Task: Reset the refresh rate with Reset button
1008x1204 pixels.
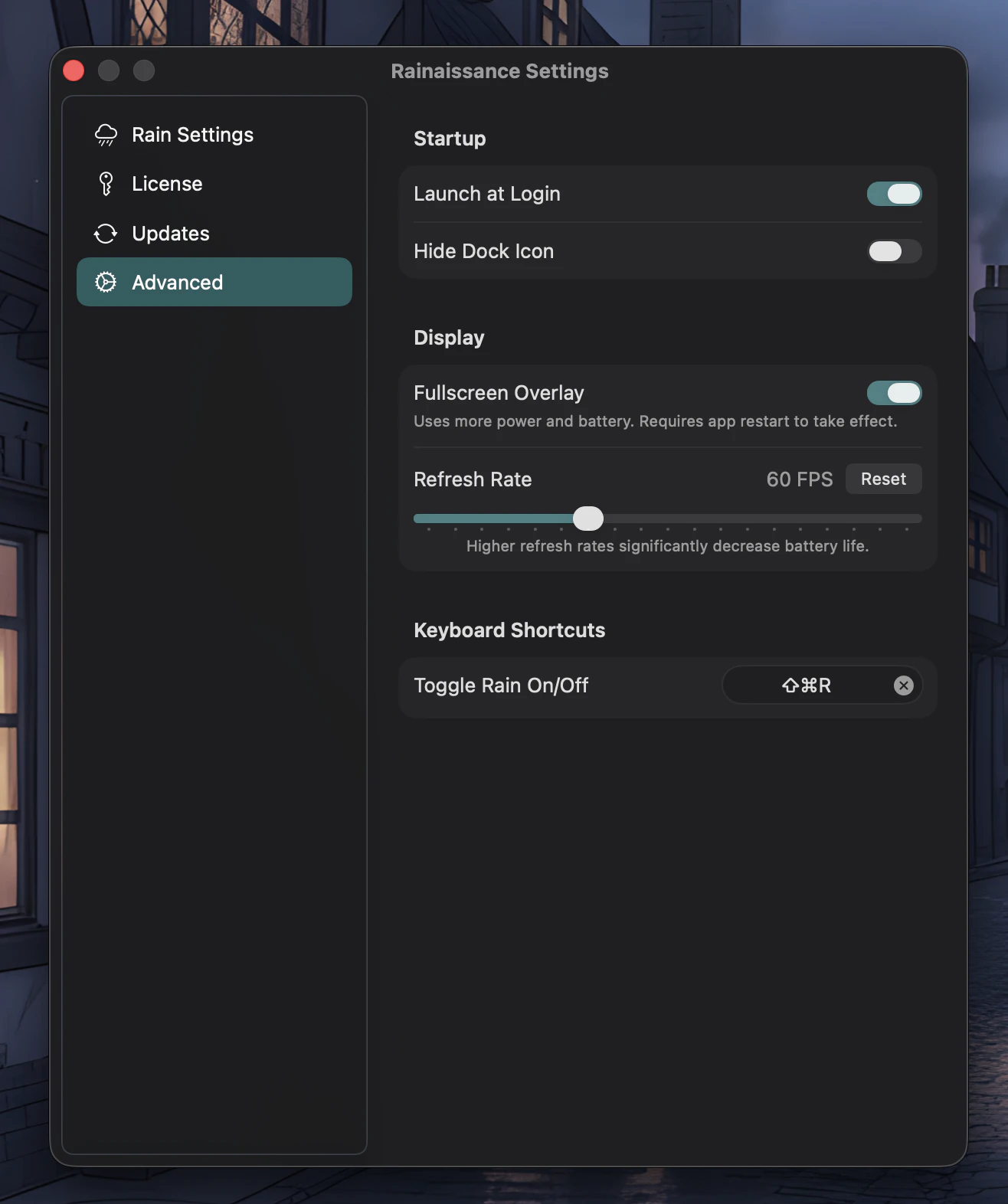Action: 883,479
